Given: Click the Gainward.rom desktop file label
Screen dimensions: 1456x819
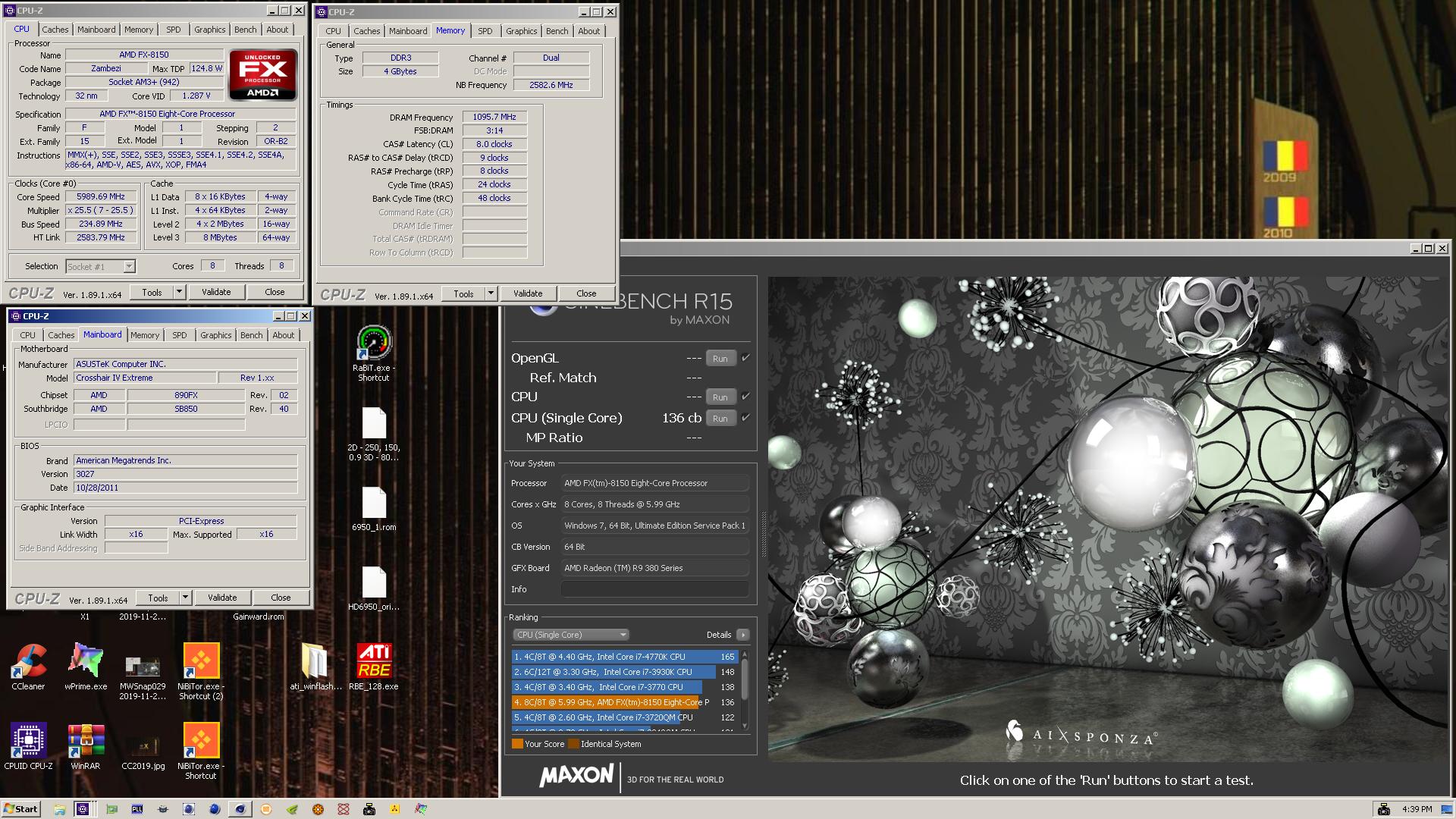Looking at the screenshot, I should tap(259, 617).
